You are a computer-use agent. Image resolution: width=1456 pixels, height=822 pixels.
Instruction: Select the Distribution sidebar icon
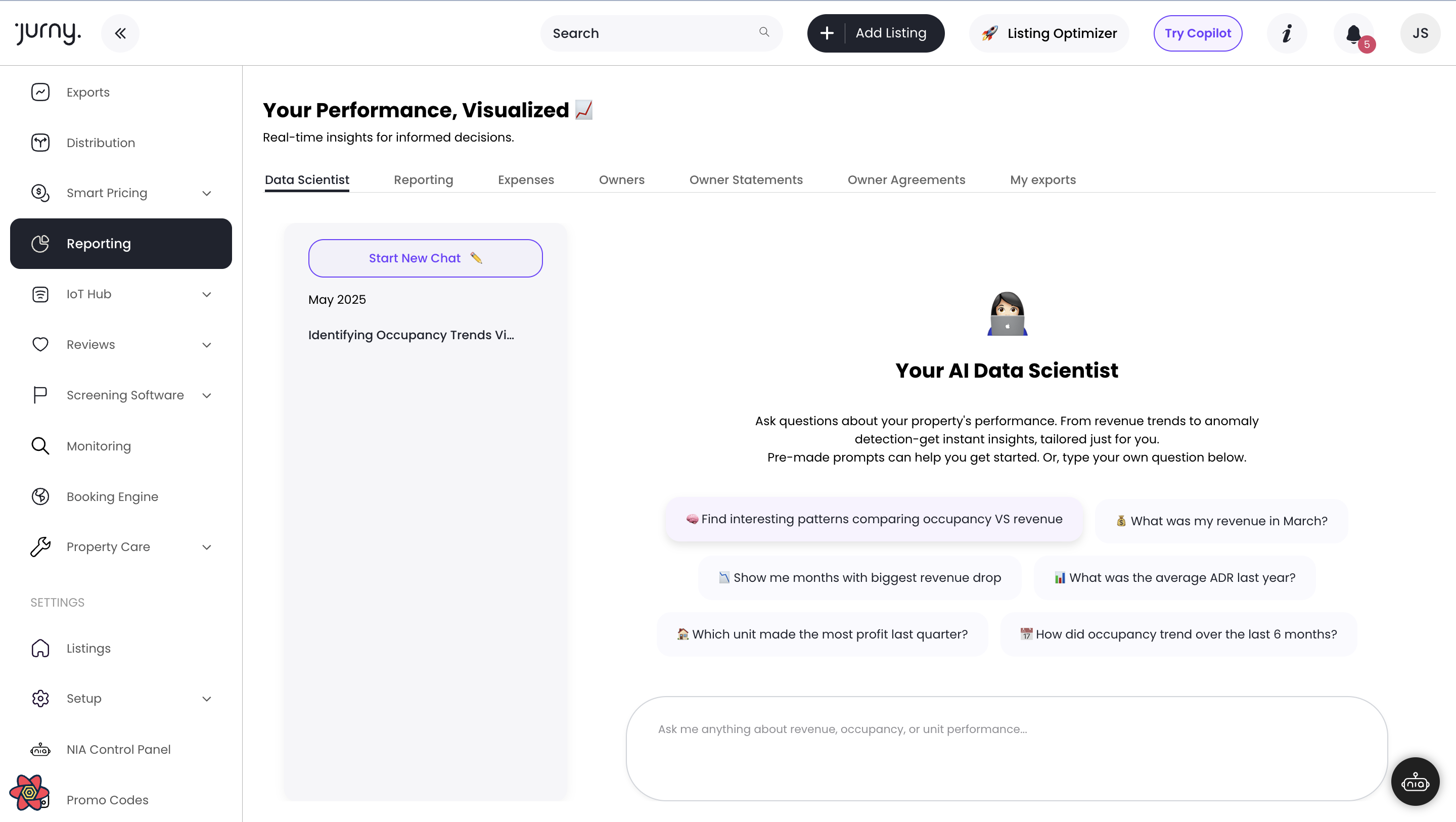tap(40, 143)
